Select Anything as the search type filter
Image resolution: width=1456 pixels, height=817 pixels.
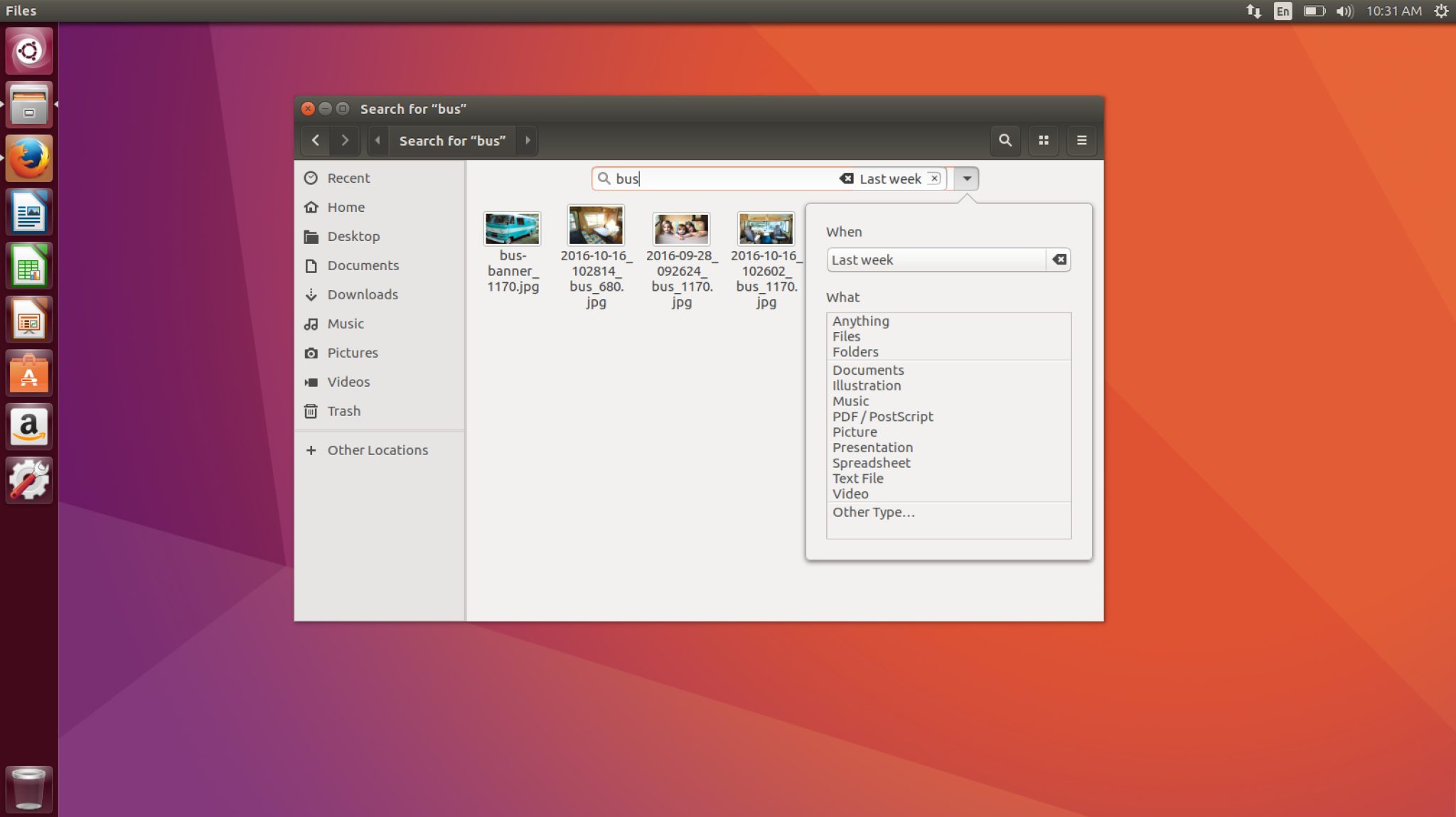(x=860, y=321)
